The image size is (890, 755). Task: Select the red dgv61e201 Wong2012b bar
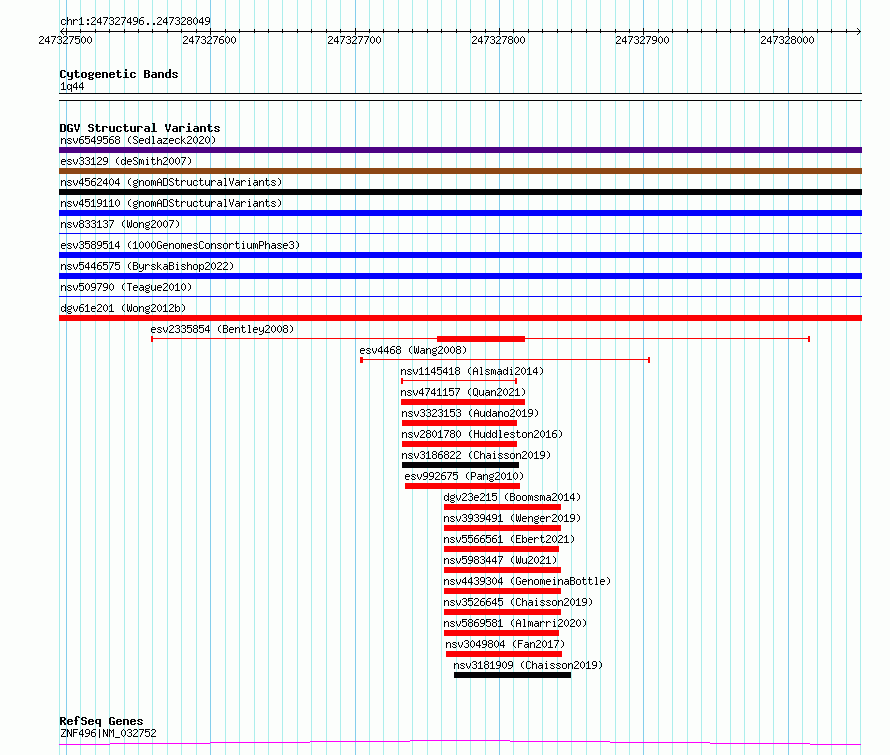tap(460, 318)
